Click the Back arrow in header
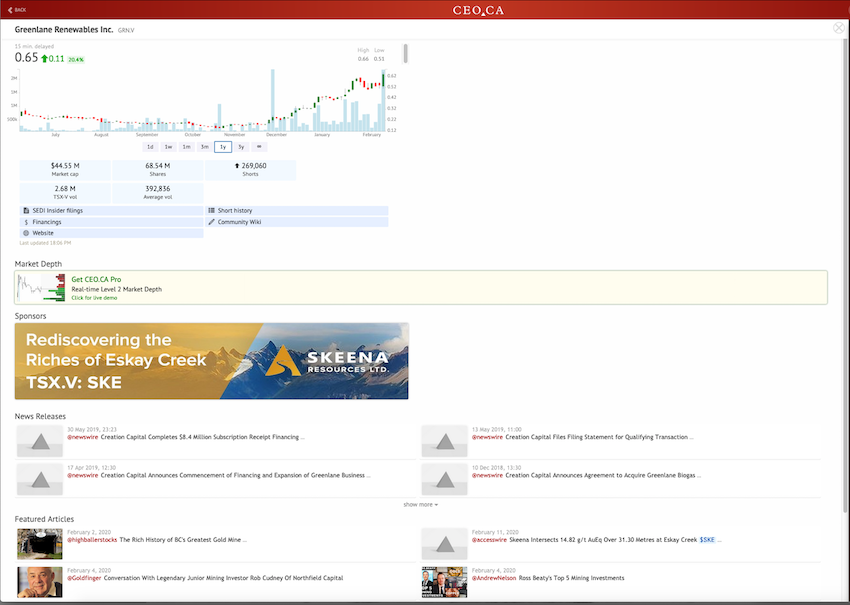 pos(17,9)
